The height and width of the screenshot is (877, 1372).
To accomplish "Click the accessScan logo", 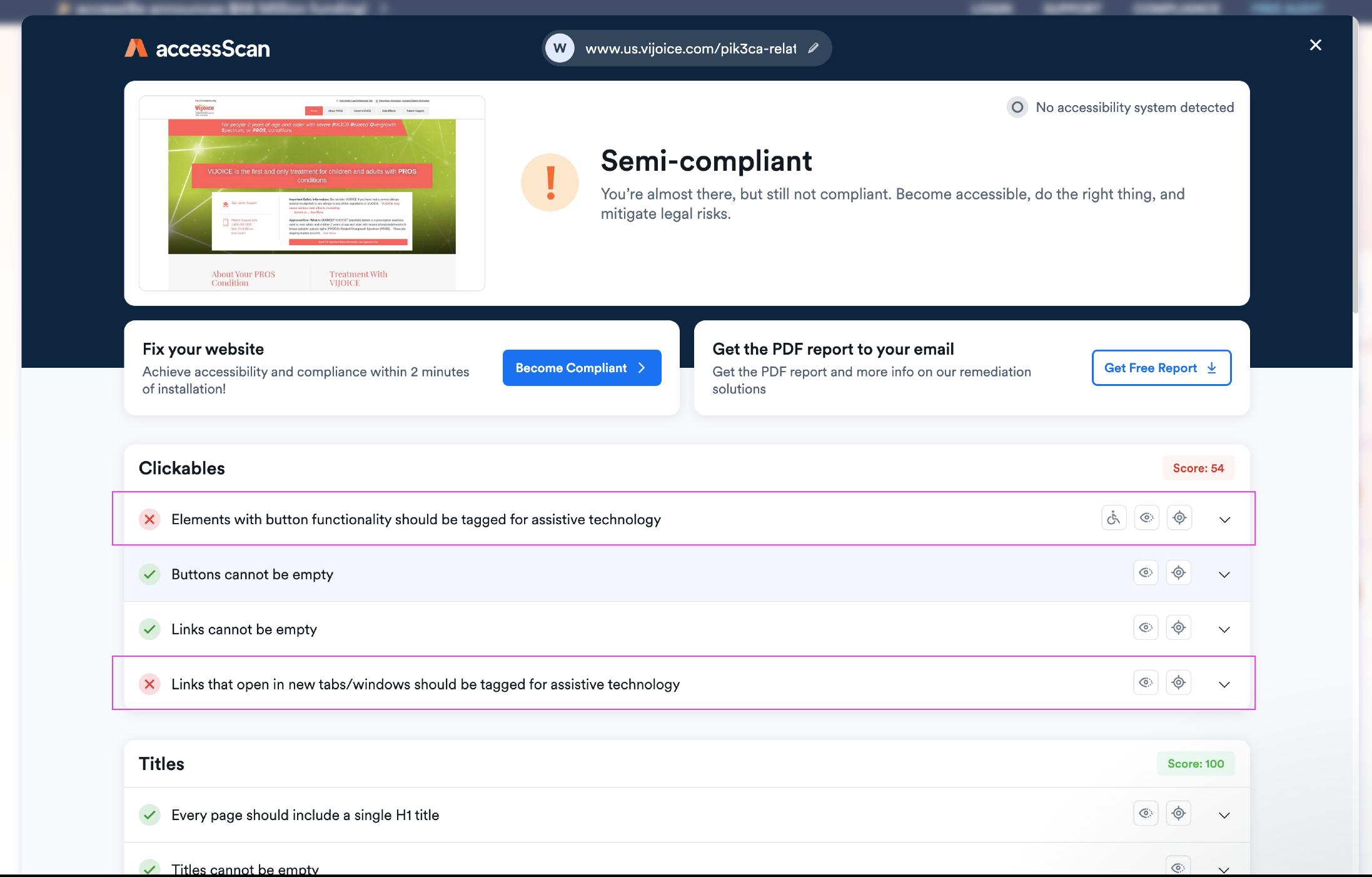I will (x=197, y=48).
